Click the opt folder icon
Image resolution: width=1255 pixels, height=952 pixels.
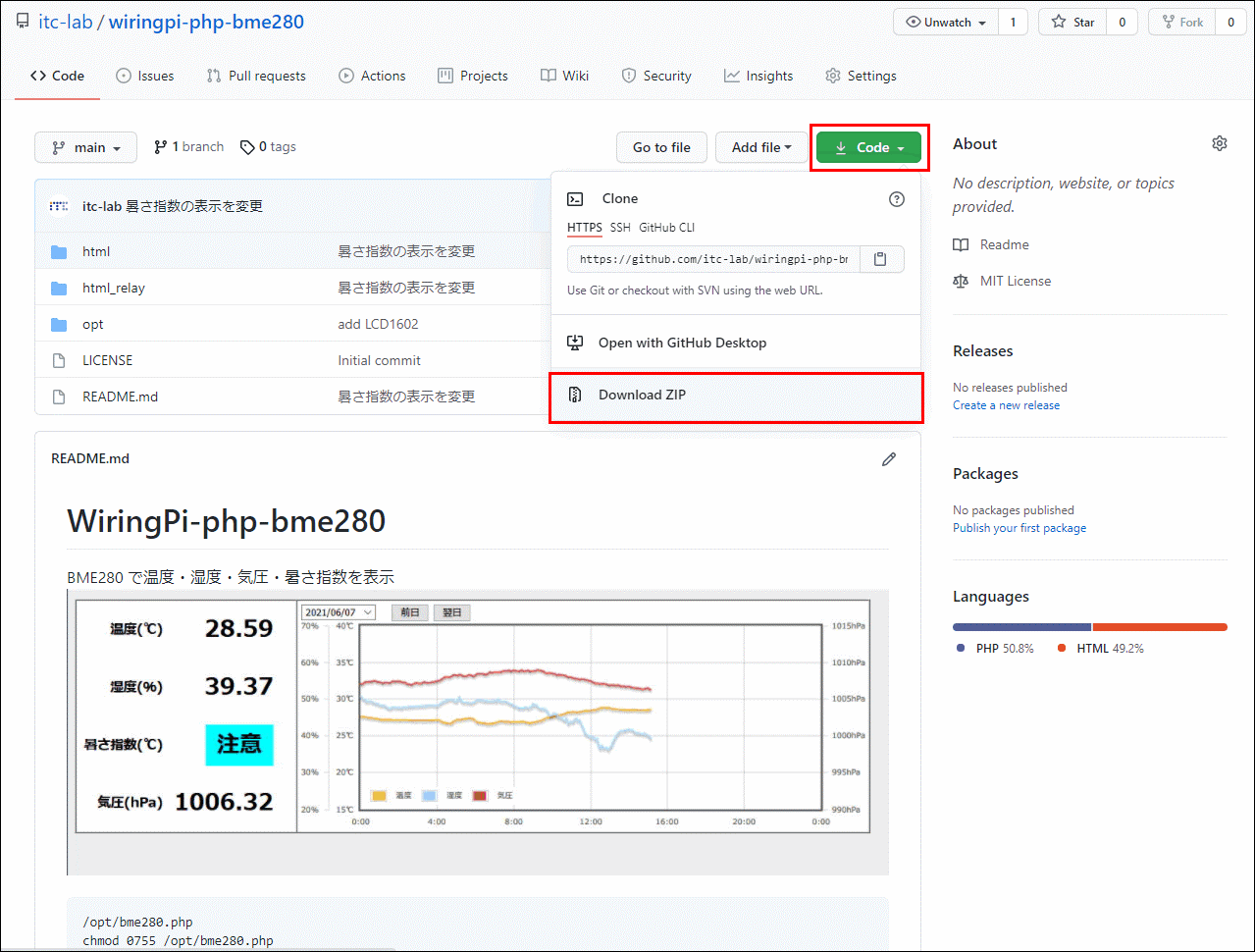pos(59,325)
